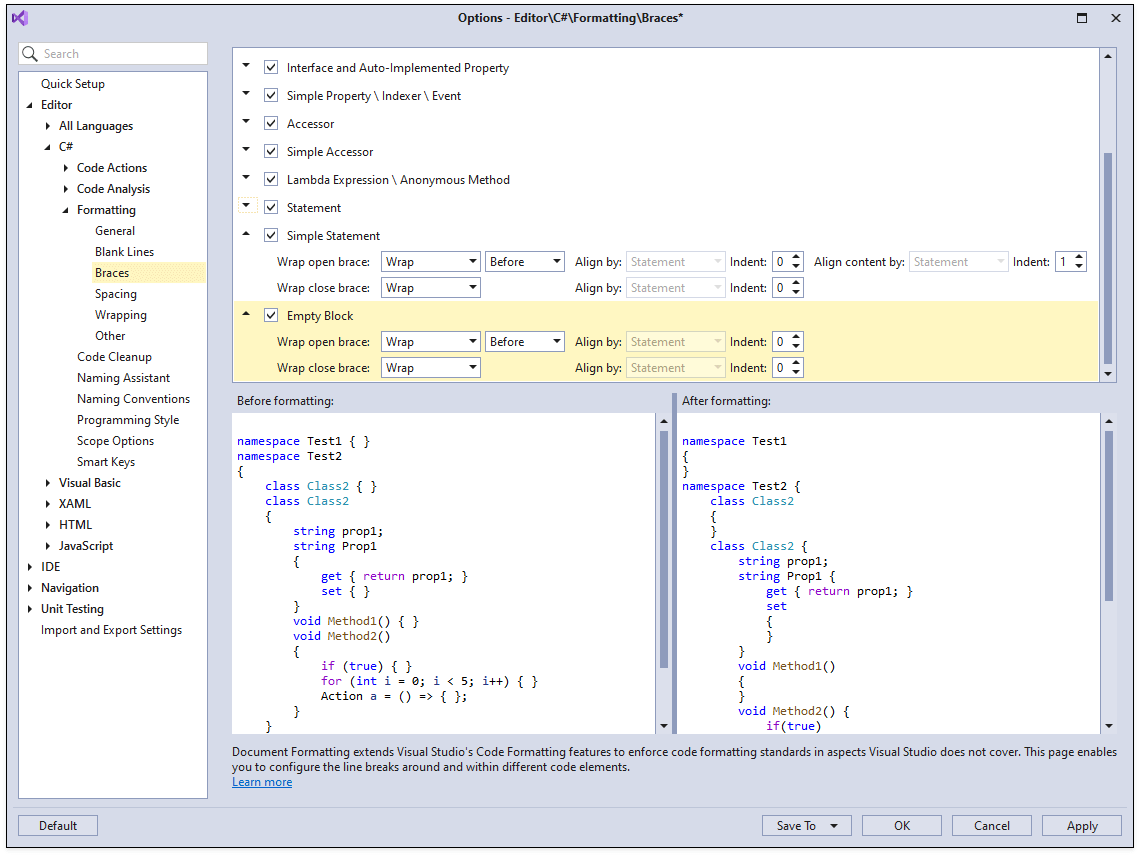Increase the Align content by indent value
Viewport: 1140px width, 856px height.
[x=1078, y=256]
